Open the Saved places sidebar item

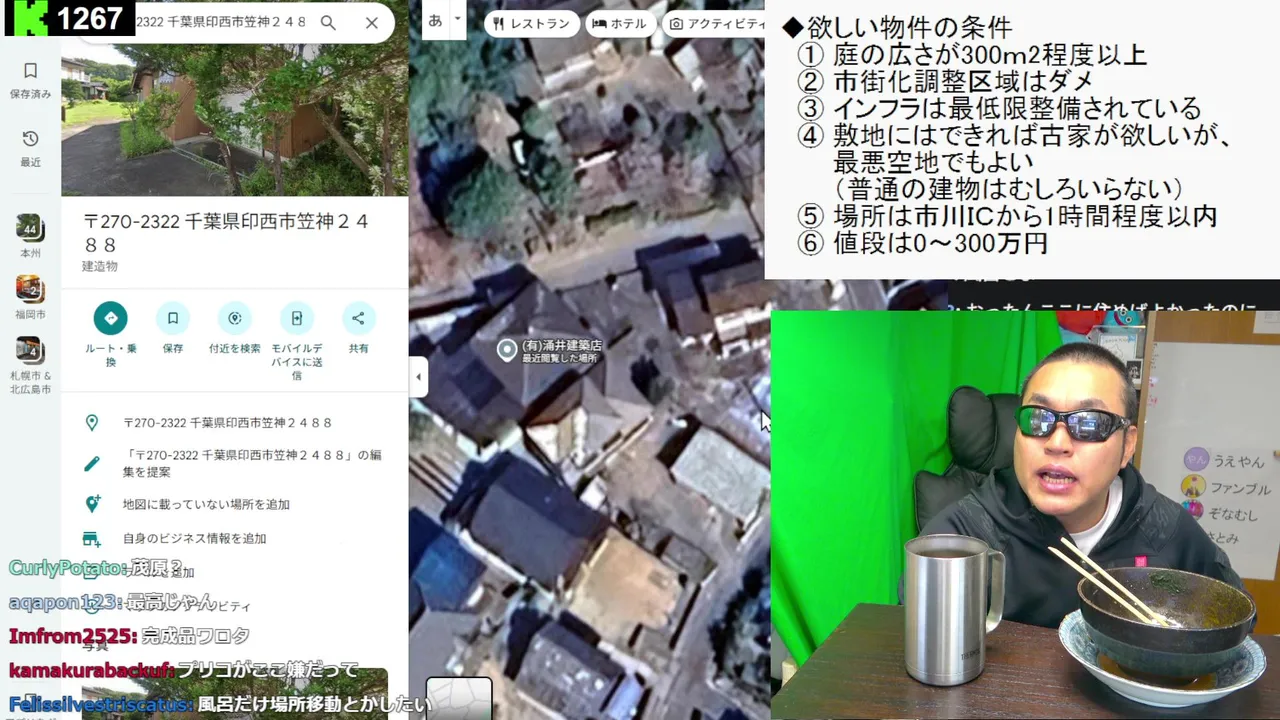(x=30, y=80)
